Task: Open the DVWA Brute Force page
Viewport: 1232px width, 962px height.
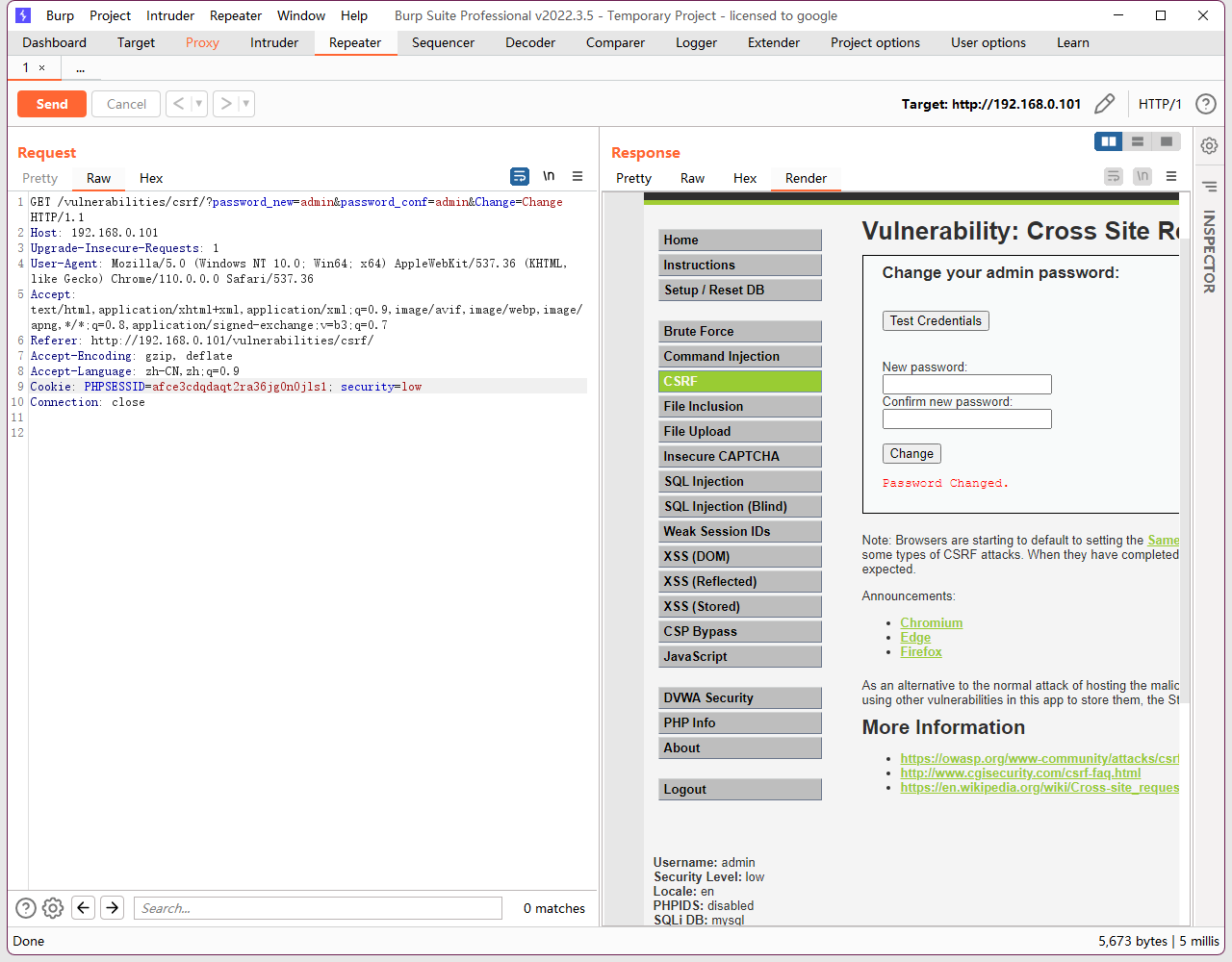Action: pos(740,331)
